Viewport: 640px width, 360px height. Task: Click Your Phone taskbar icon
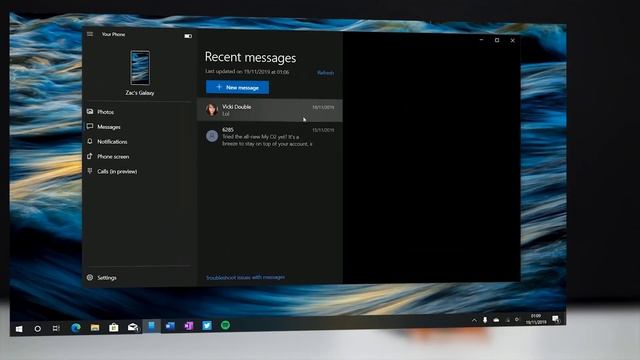pyautogui.click(x=151, y=326)
